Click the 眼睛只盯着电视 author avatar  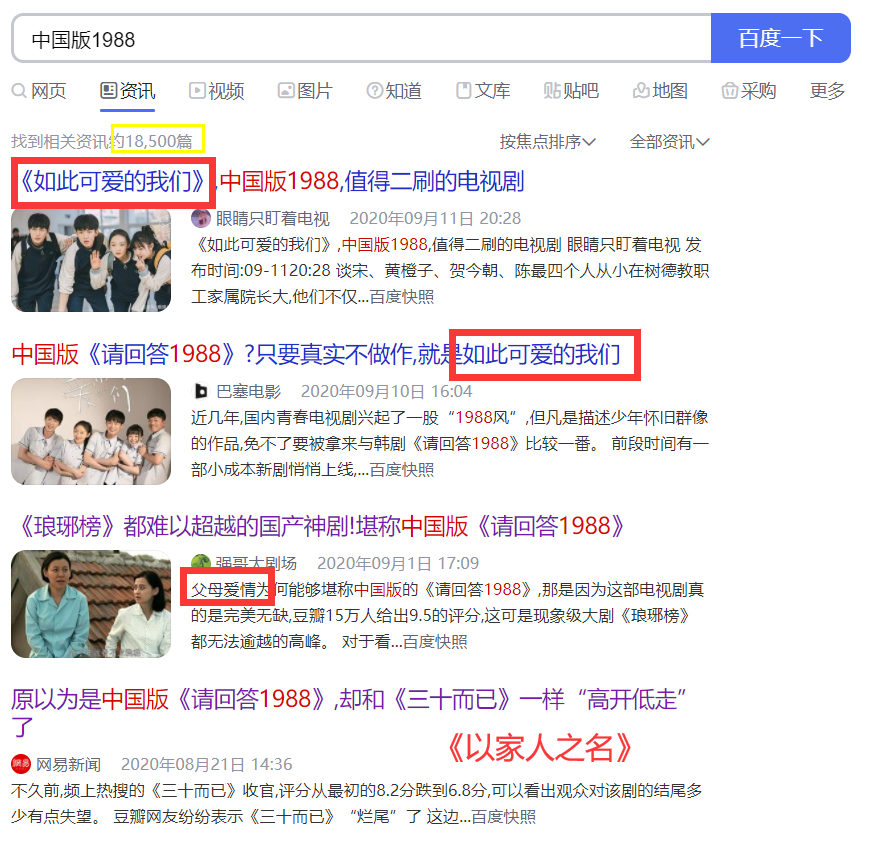pyautogui.click(x=201, y=218)
